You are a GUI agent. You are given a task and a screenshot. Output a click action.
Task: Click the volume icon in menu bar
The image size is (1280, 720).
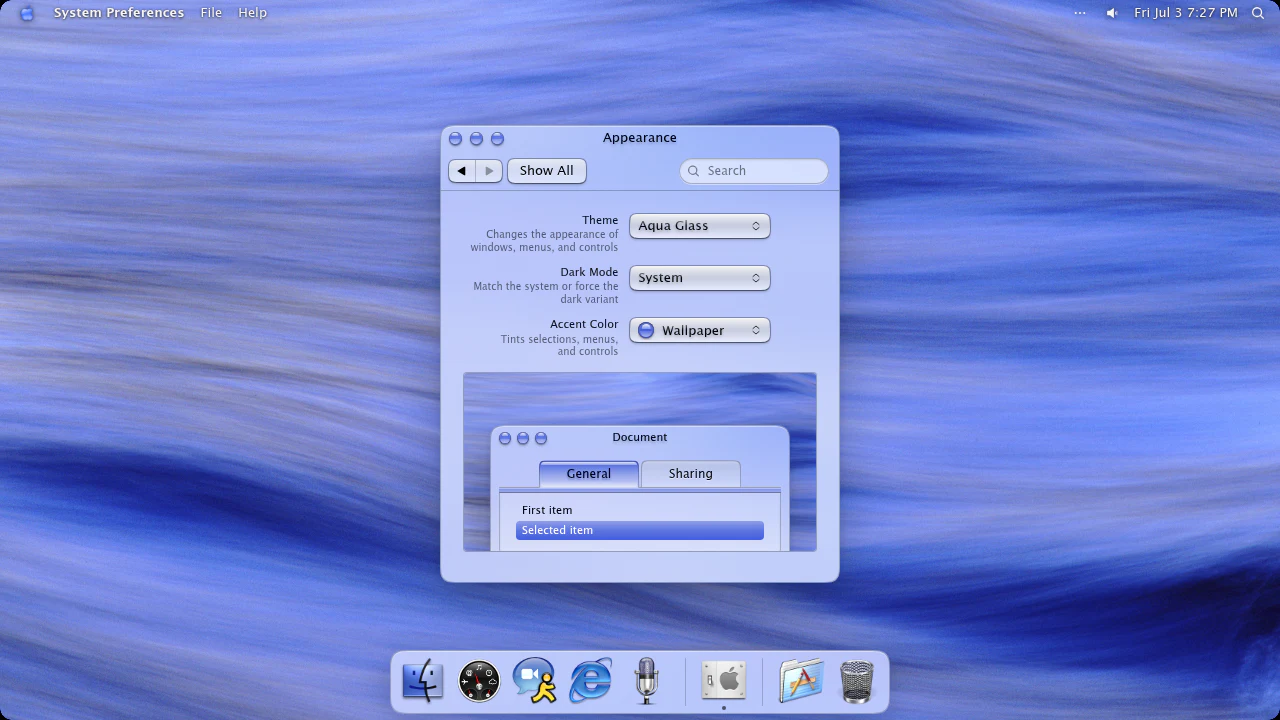click(x=1112, y=13)
